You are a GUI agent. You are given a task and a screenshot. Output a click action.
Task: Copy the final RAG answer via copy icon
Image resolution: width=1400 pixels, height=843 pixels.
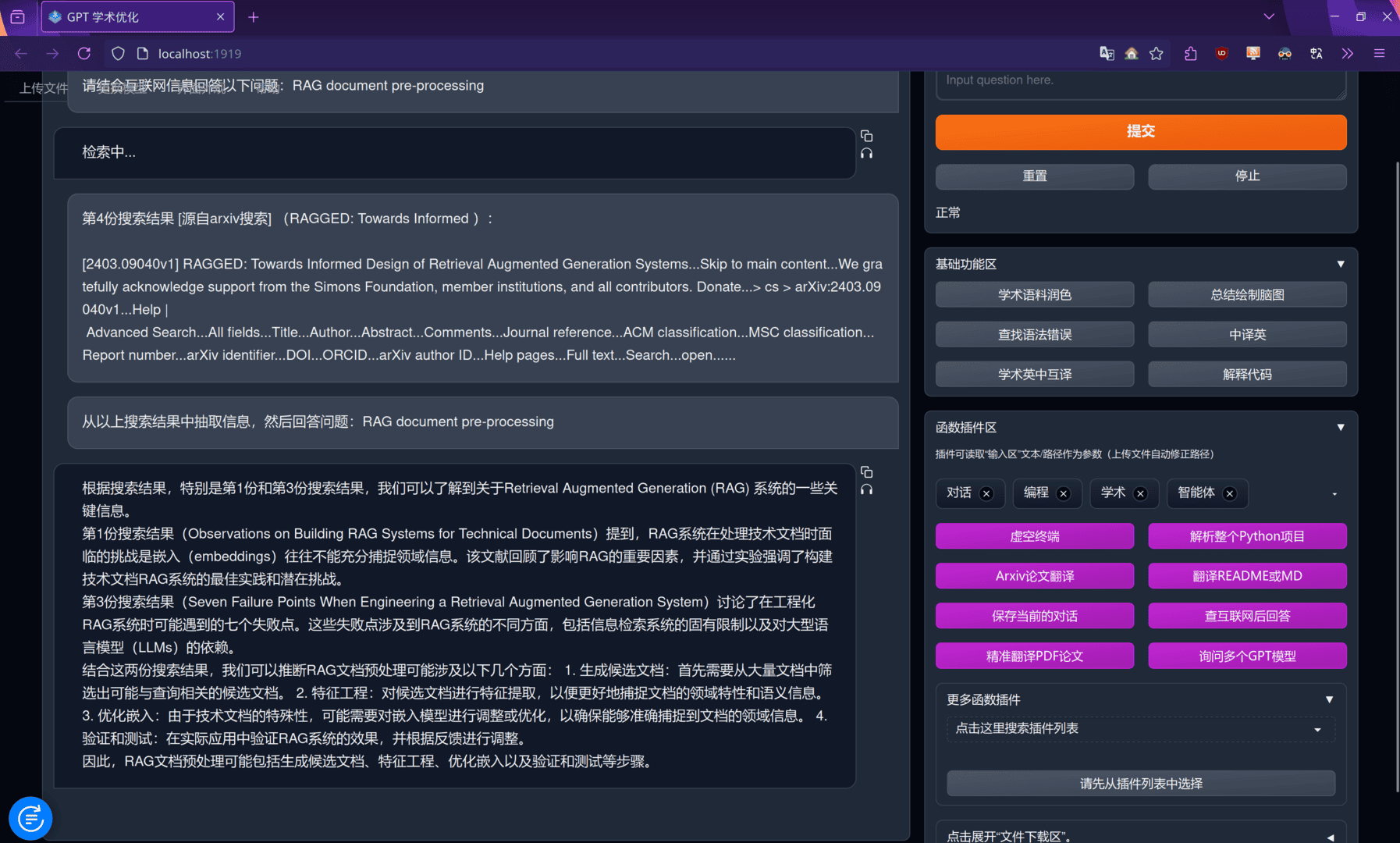(866, 472)
